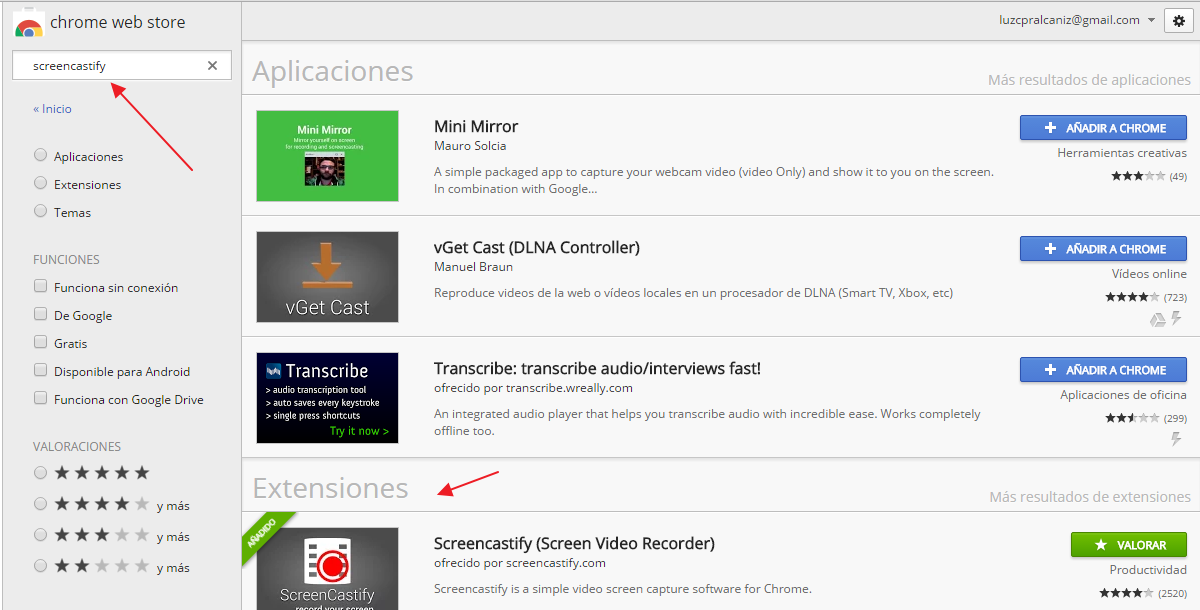Enable Funciona con Google Drive checkbox
1200x610 pixels.
[x=40, y=398]
